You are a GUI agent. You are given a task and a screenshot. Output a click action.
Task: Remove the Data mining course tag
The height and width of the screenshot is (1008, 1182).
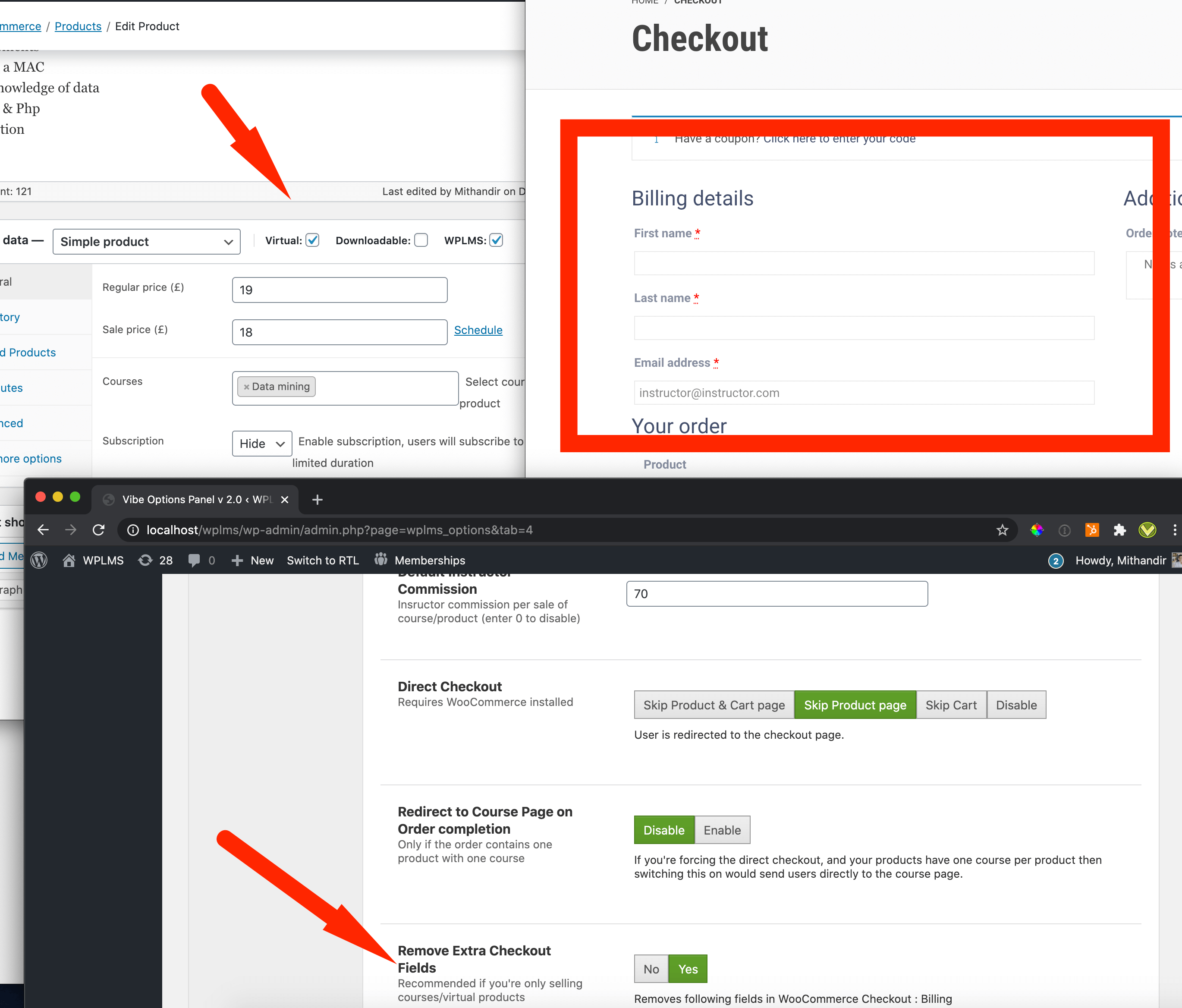point(246,387)
